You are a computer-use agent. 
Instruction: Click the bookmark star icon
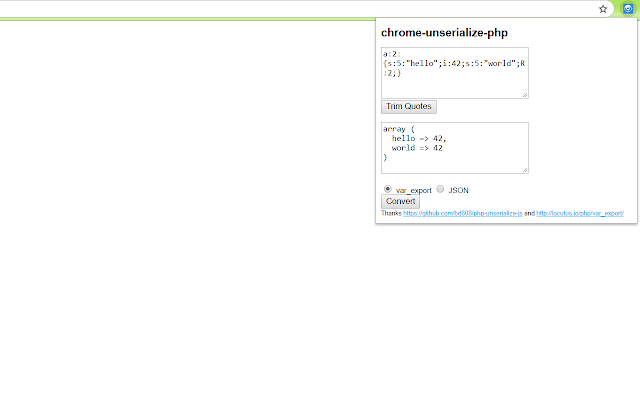click(603, 9)
